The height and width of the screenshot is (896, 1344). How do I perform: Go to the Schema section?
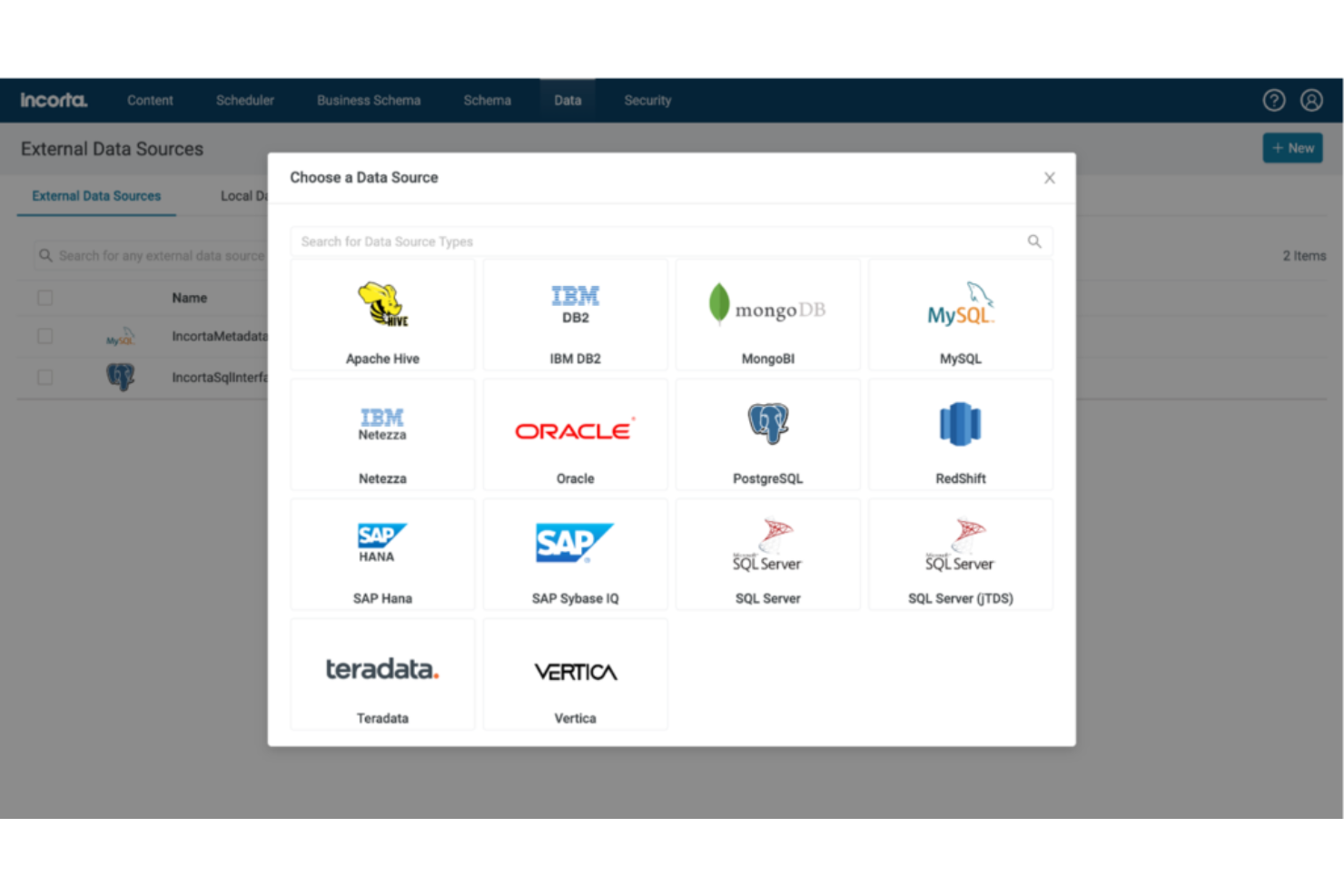click(488, 100)
